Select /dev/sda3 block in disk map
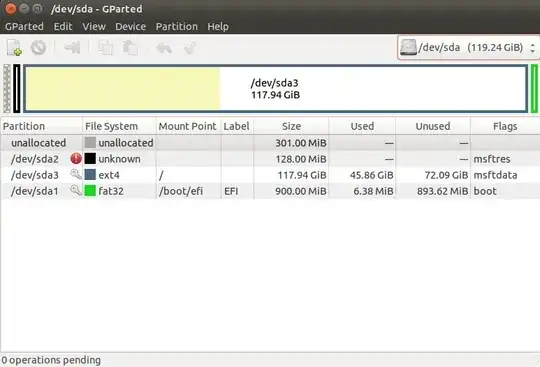540x367 pixels. pos(276,88)
